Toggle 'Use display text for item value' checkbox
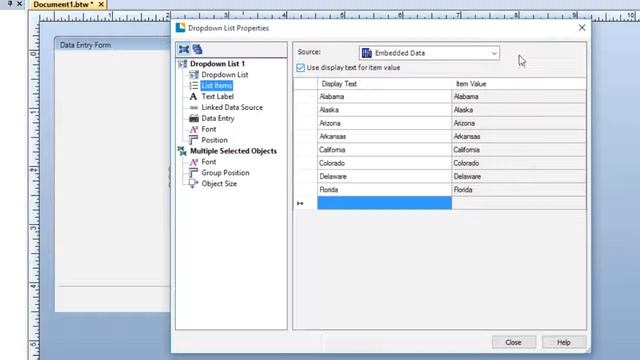This screenshot has width=640, height=360. tap(300, 68)
